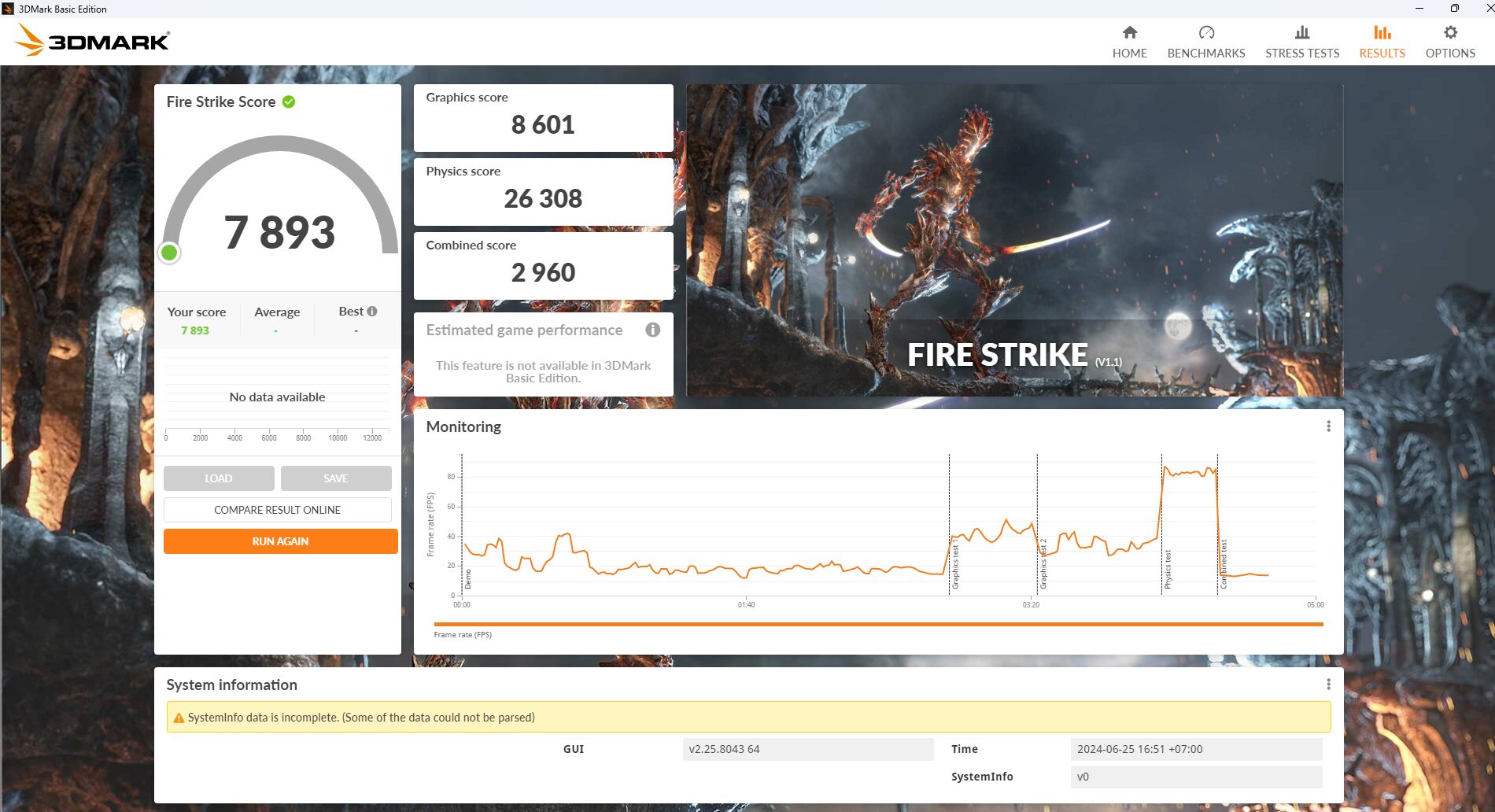Click the No data available chart text

tap(277, 397)
